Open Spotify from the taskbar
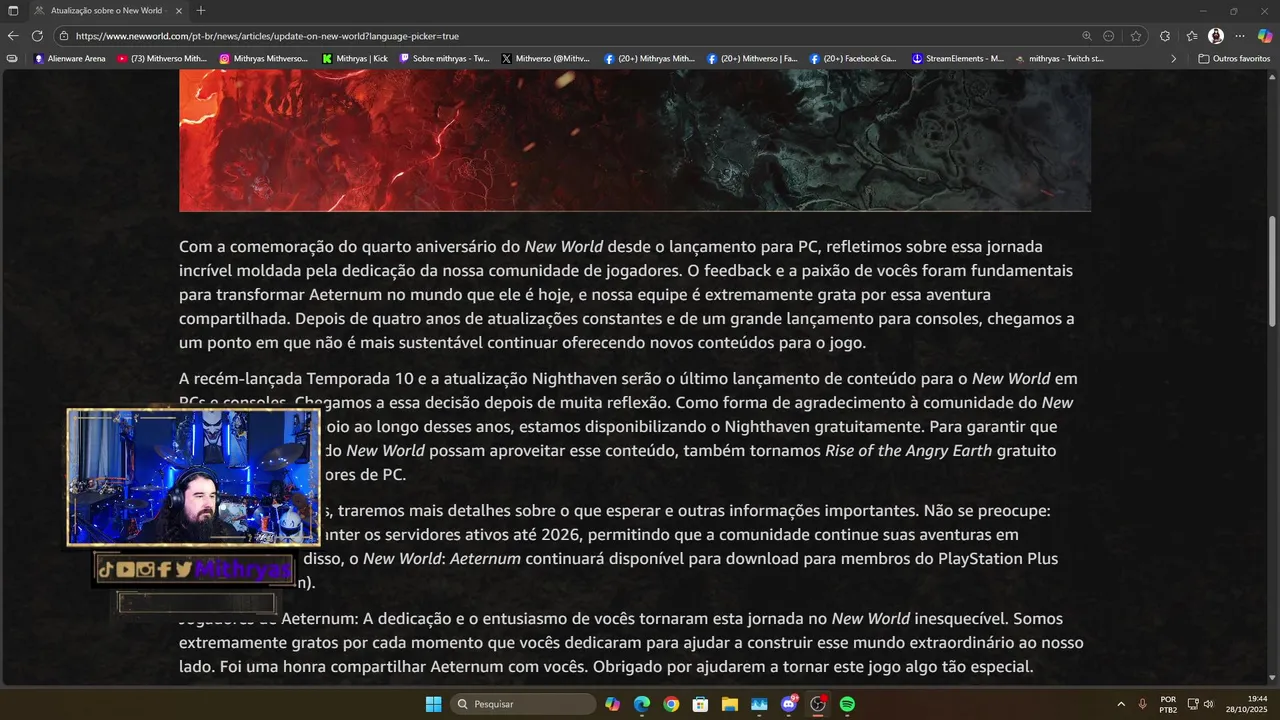 847,704
